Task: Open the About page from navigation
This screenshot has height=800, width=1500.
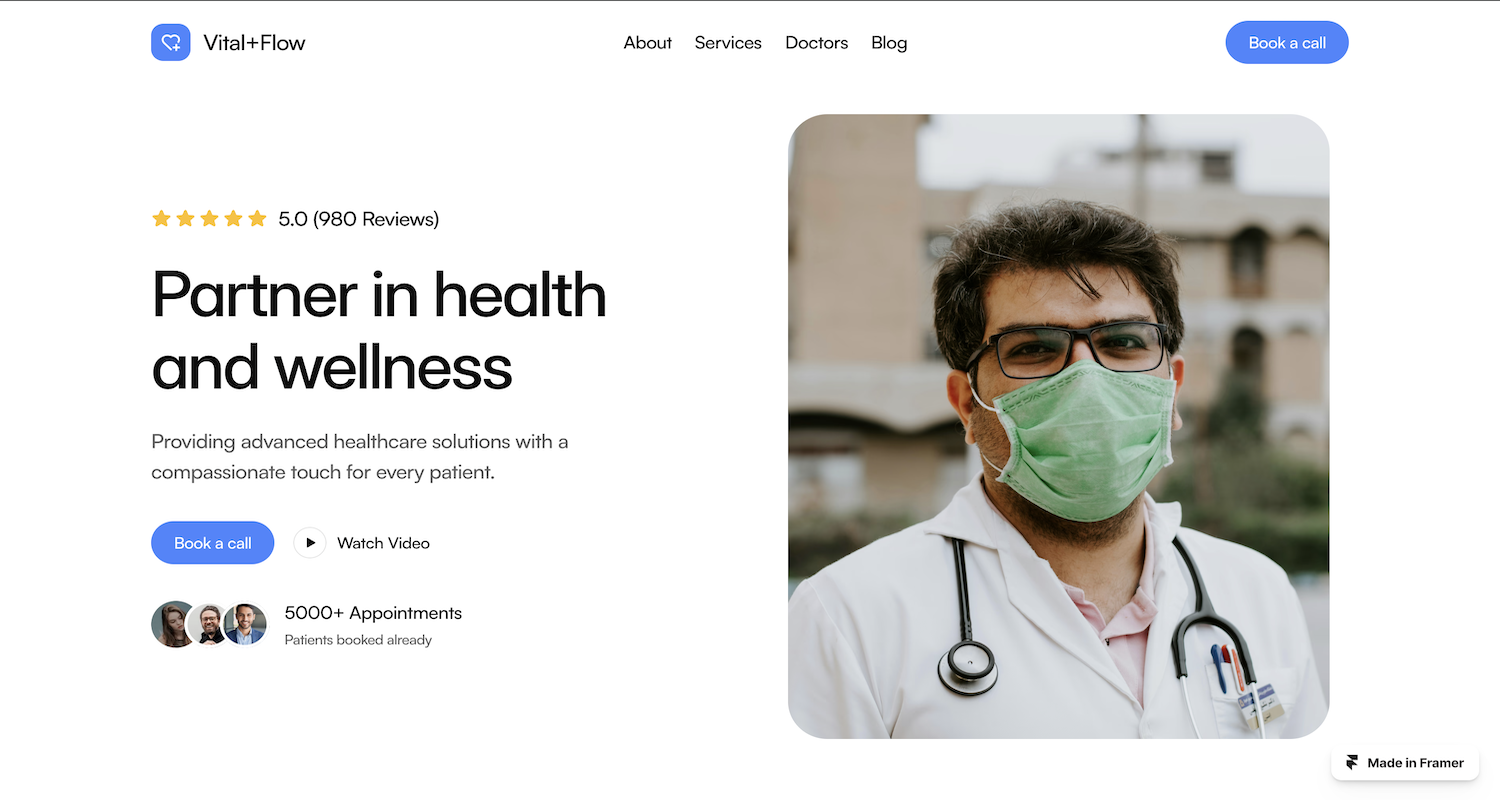Action: click(x=648, y=43)
